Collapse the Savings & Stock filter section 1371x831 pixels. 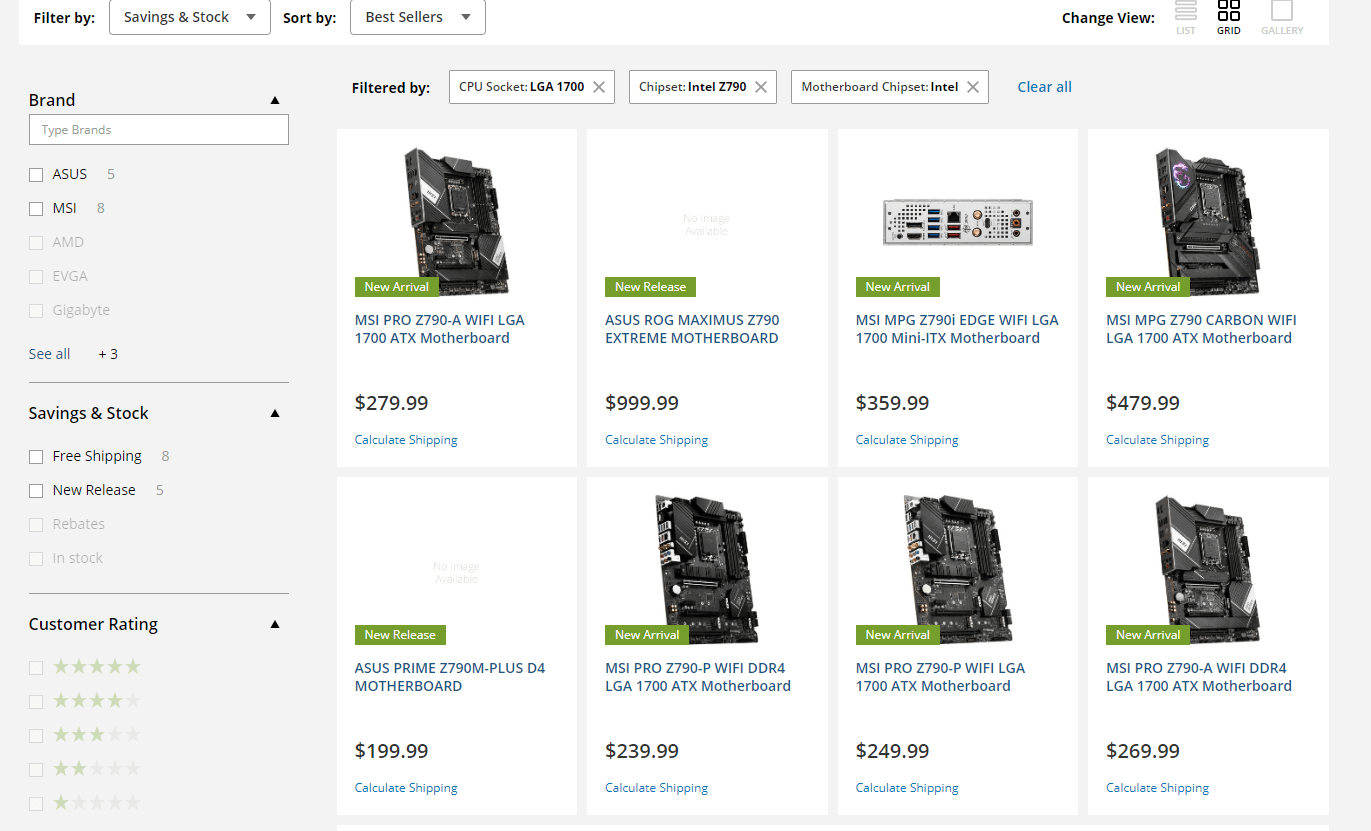[x=275, y=413]
